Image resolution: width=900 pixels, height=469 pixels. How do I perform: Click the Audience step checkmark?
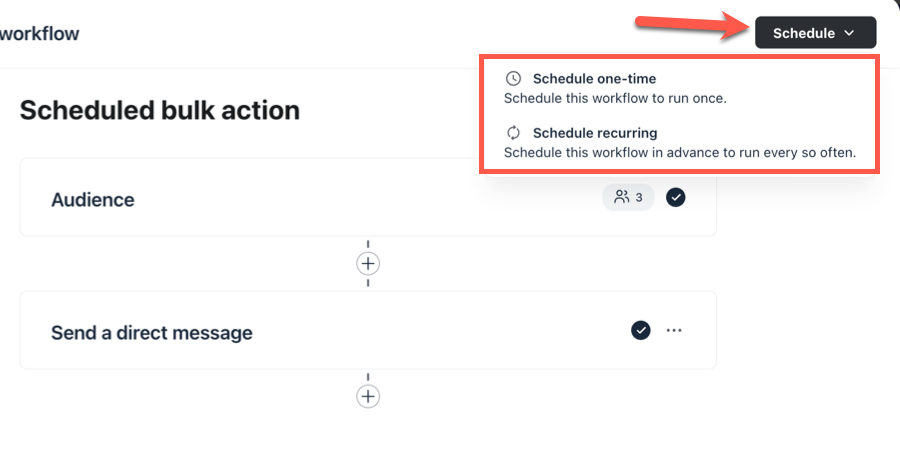(676, 197)
